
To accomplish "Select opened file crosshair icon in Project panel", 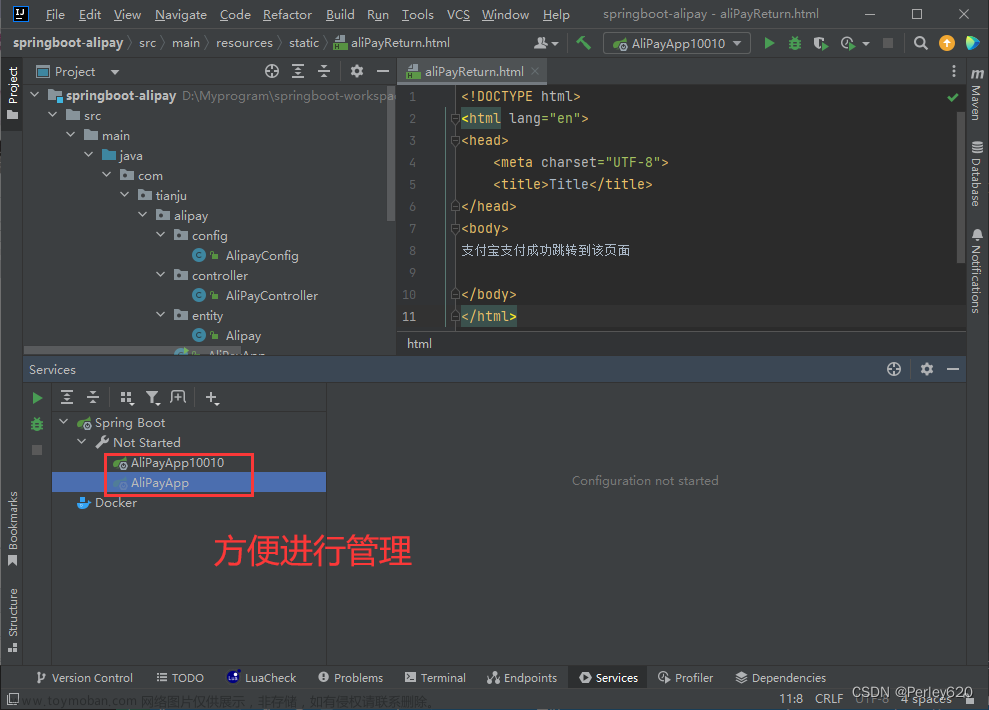I will pyautogui.click(x=272, y=71).
